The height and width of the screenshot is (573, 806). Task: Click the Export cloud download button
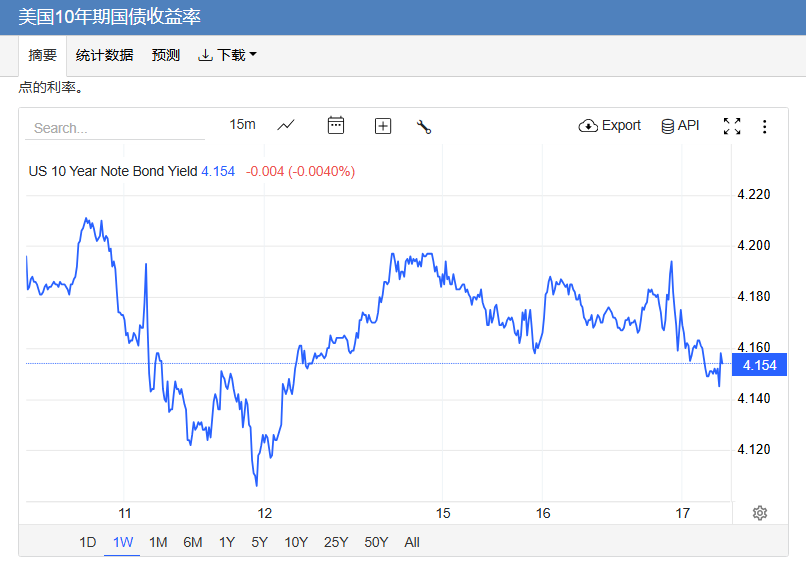(x=610, y=125)
